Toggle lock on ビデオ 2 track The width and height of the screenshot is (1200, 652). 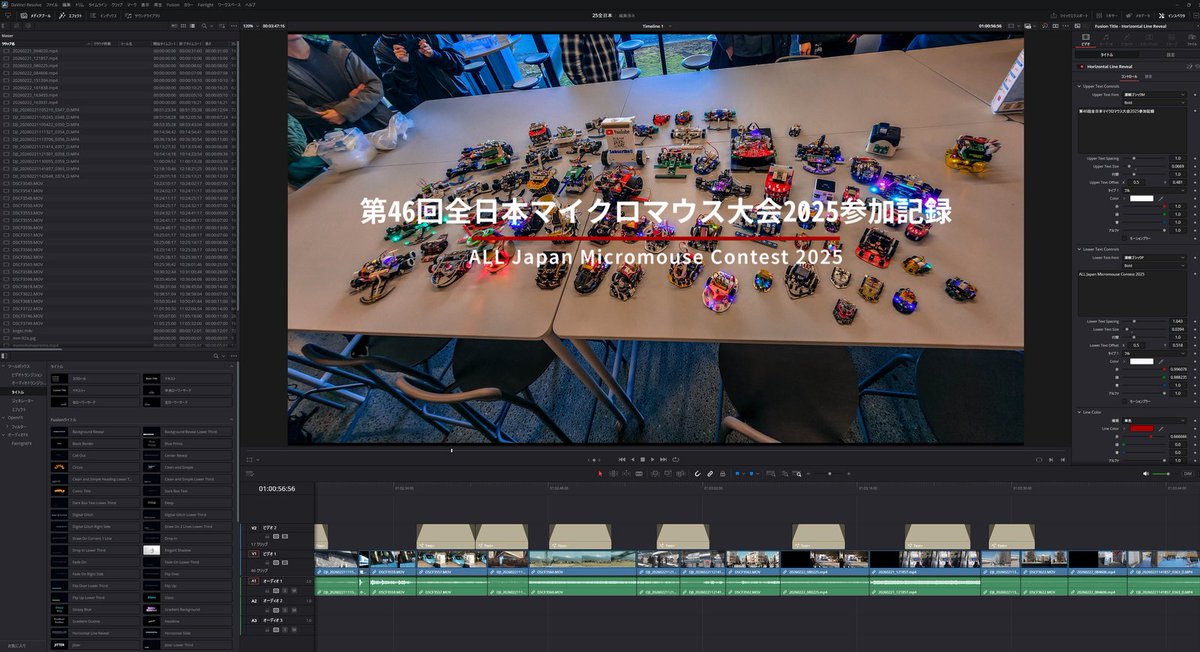[x=268, y=535]
